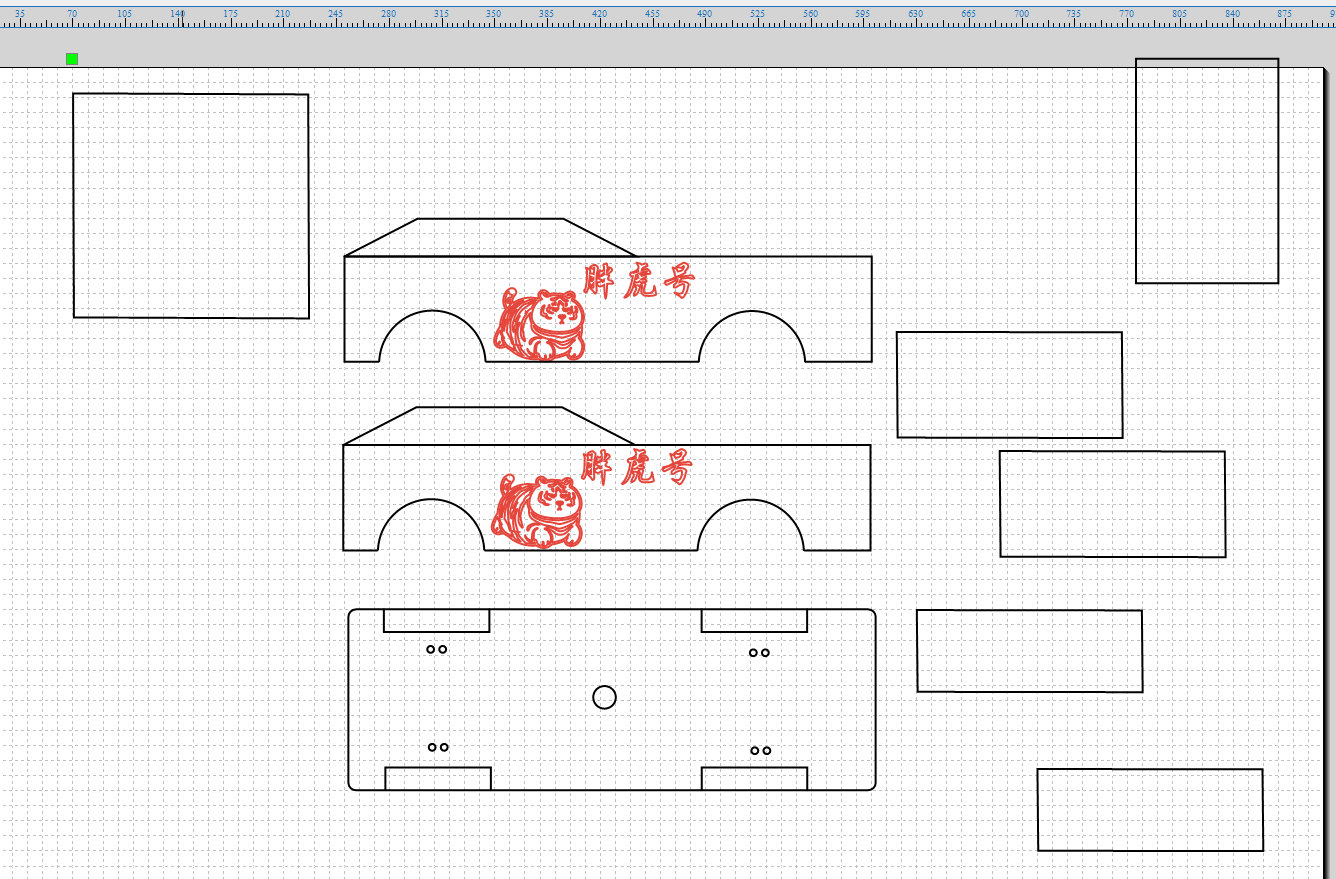Select the upper red 胖虎号 text
1336x879 pixels.
point(638,281)
